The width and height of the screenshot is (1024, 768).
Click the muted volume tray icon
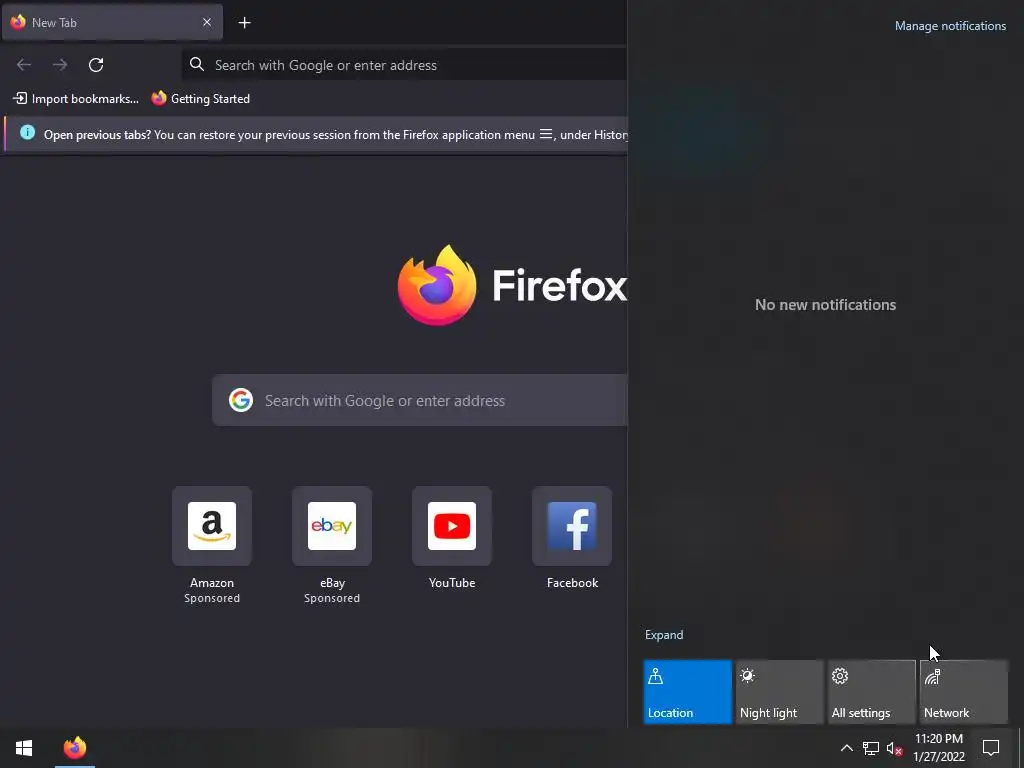click(895, 748)
